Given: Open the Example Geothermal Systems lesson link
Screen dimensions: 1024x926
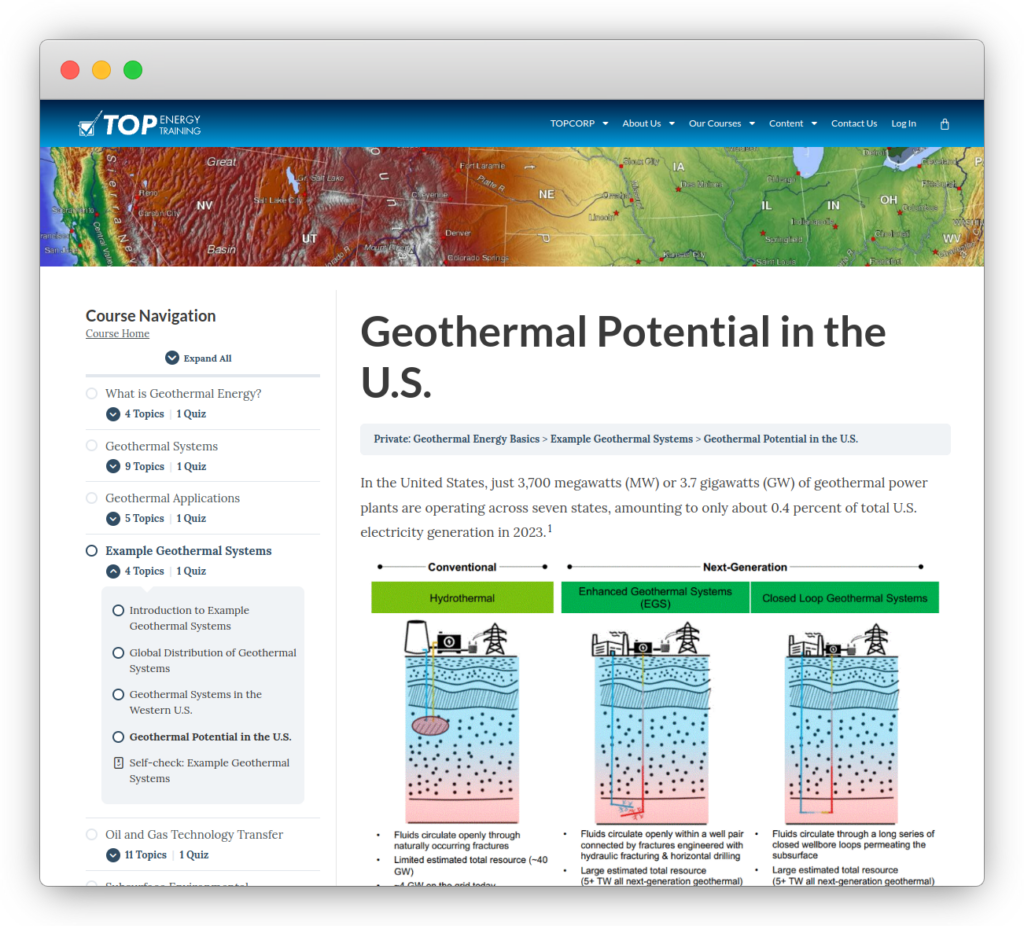Looking at the screenshot, I should pyautogui.click(x=188, y=551).
